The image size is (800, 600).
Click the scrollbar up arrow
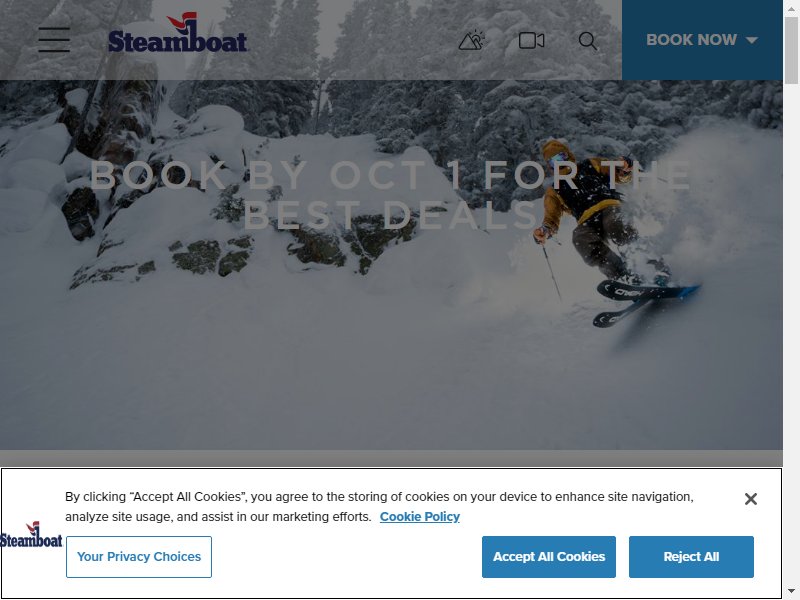791,8
